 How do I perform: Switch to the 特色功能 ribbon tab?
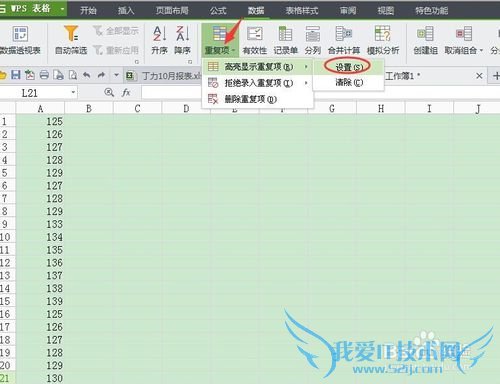pyautogui.click(x=431, y=10)
